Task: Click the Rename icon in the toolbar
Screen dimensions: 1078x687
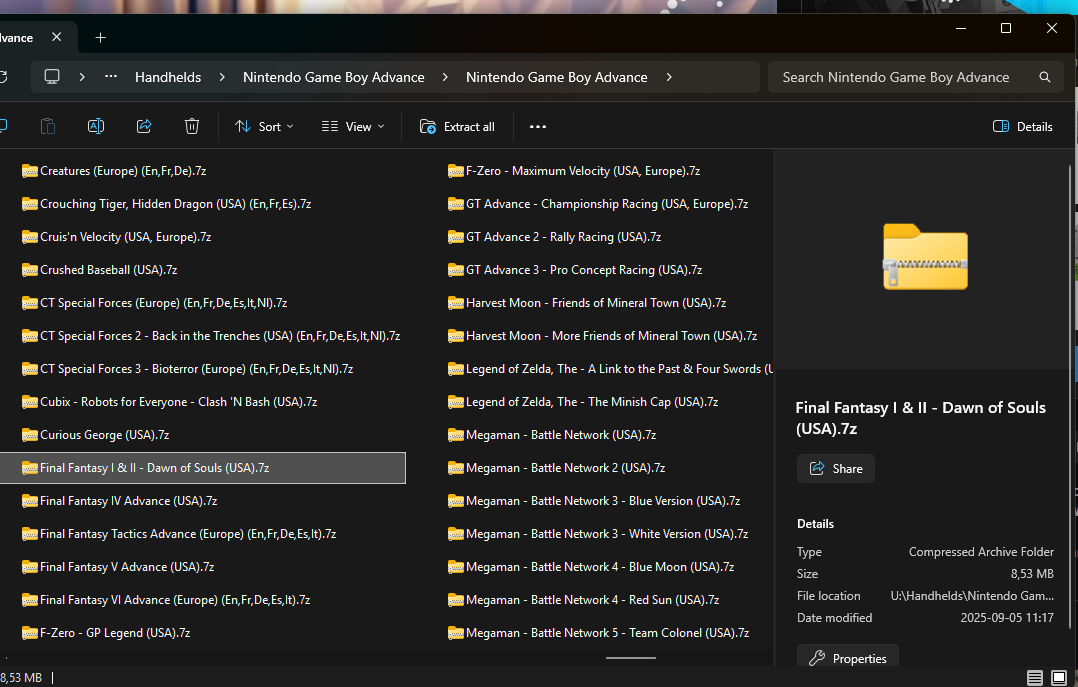Action: pos(96,126)
